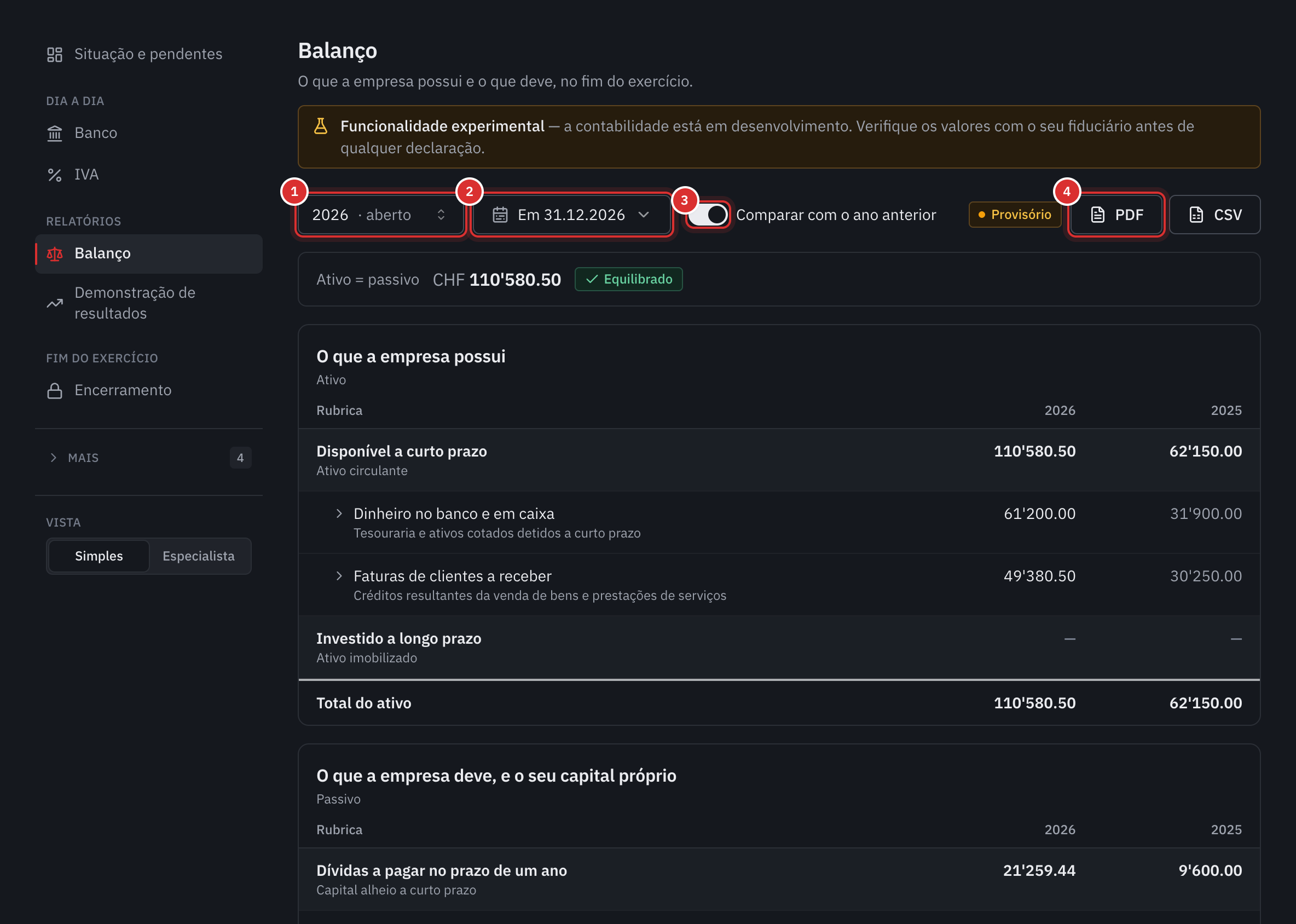Select Balanço in the sidebar
The height and width of the screenshot is (924, 1296).
coord(148,254)
